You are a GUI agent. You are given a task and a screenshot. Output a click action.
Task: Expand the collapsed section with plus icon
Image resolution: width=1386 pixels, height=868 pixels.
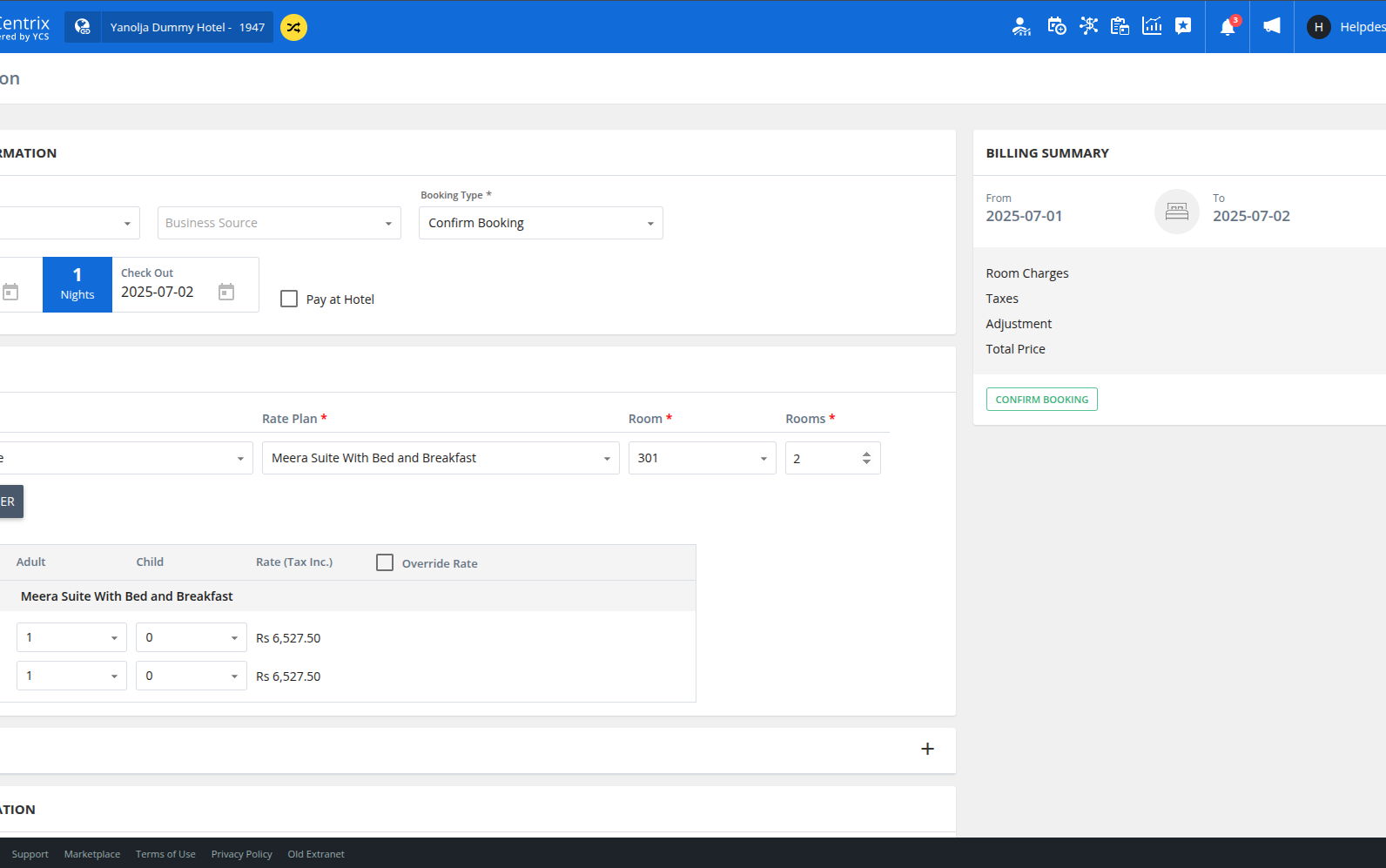click(x=927, y=750)
